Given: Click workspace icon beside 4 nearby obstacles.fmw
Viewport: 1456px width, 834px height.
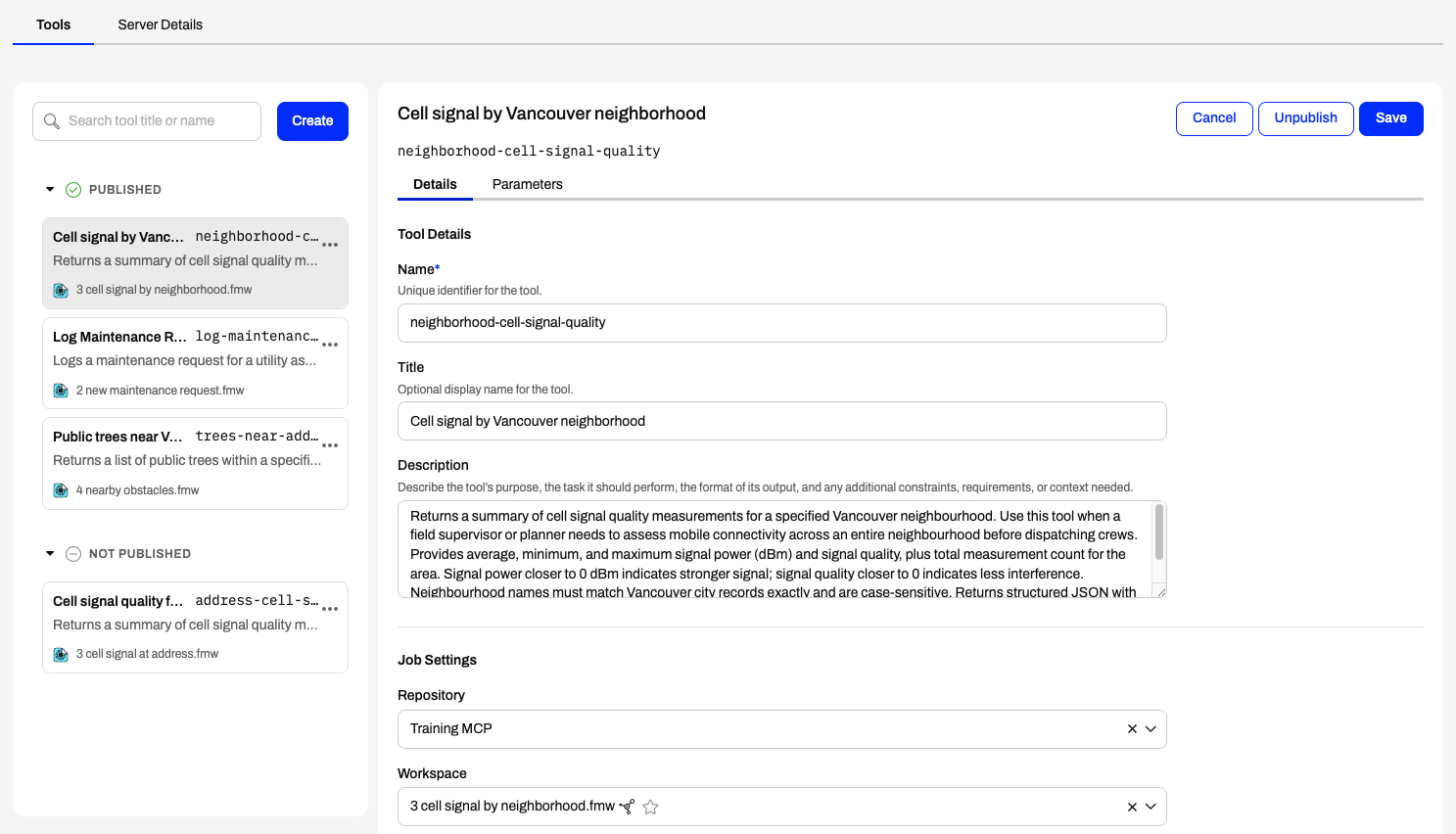Looking at the screenshot, I should tap(61, 490).
